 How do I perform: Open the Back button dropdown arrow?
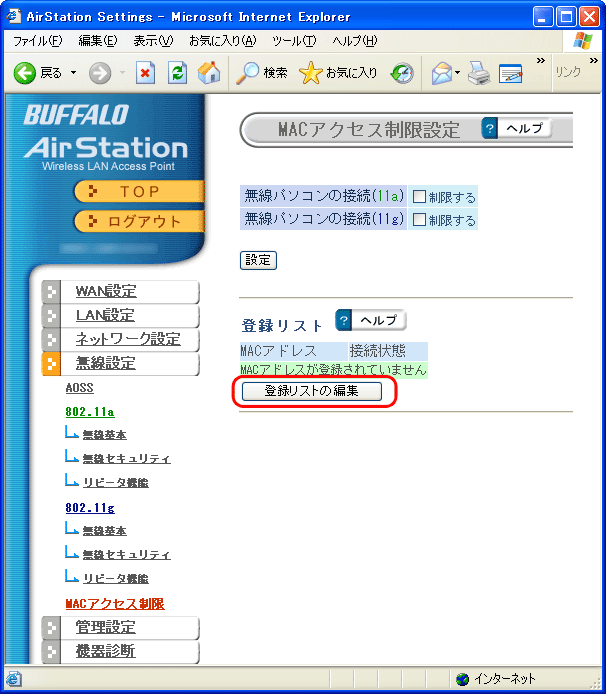coord(73,73)
